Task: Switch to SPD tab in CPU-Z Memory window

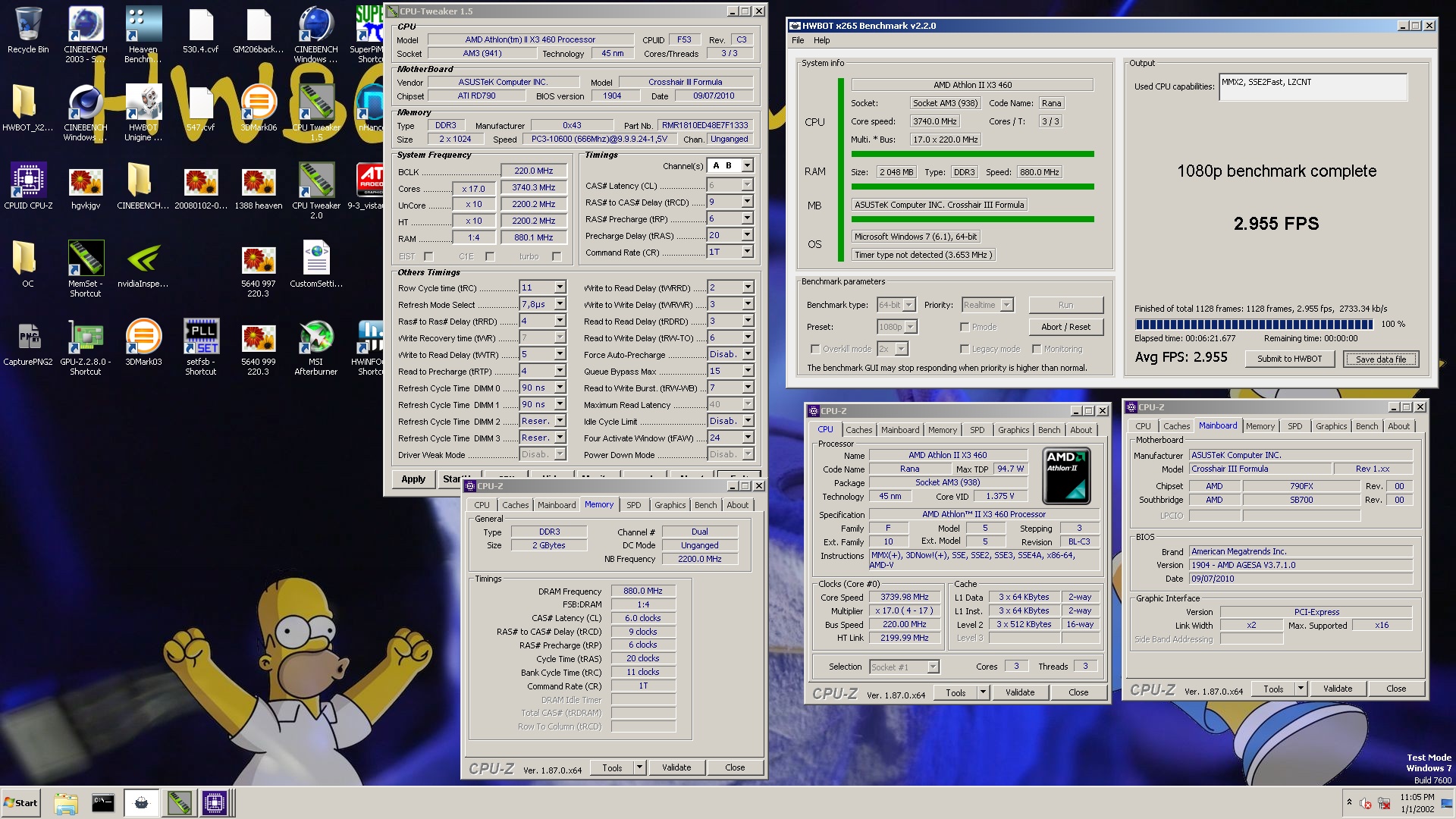Action: pyautogui.click(x=633, y=505)
